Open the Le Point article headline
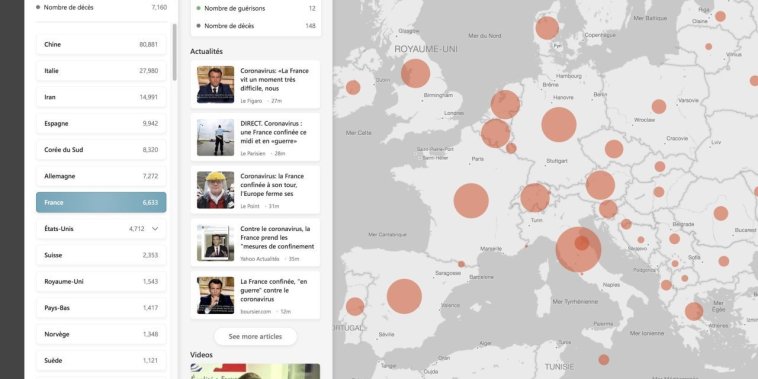The image size is (758, 379). coord(272,185)
